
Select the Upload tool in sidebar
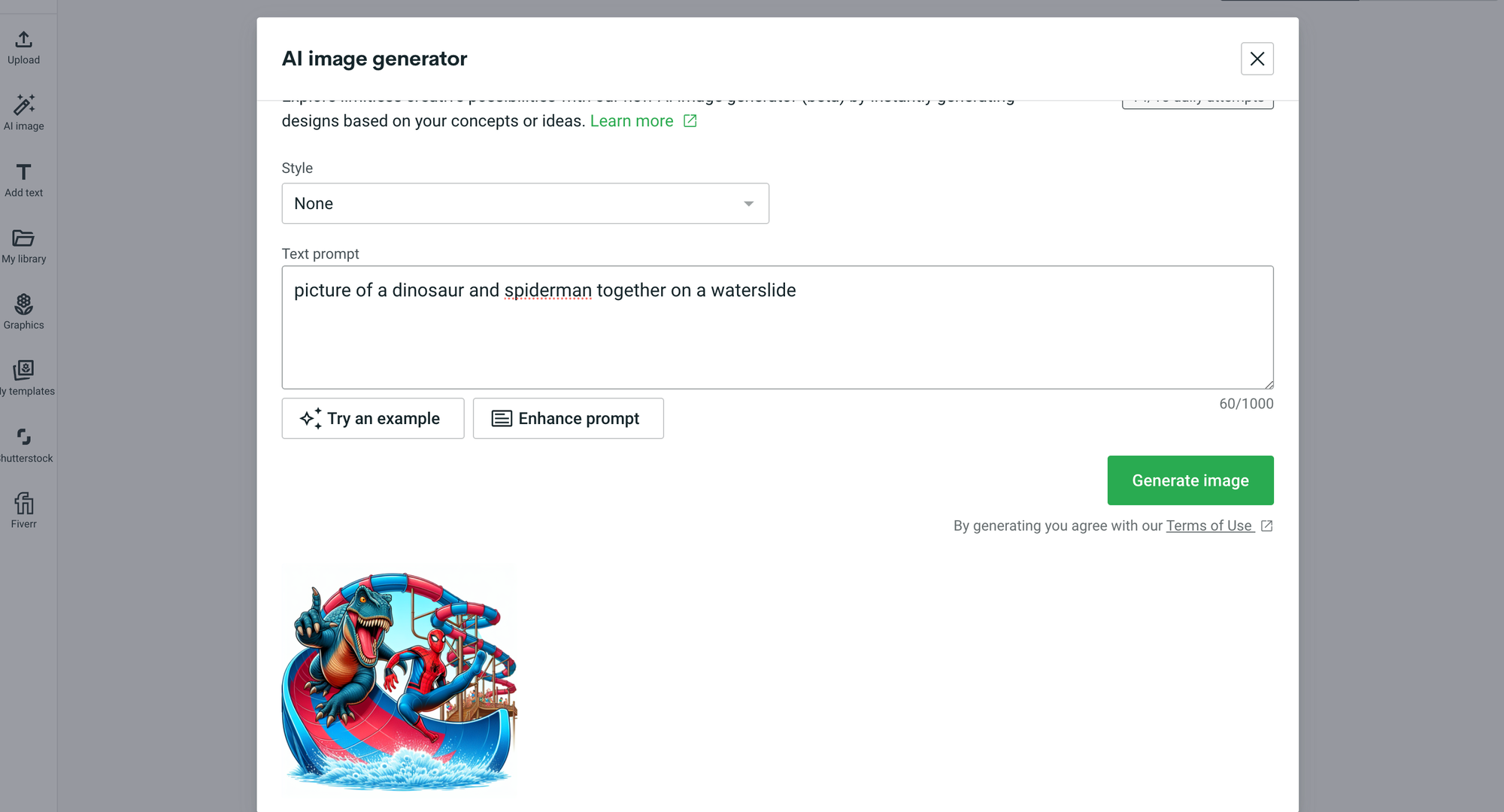(x=23, y=47)
